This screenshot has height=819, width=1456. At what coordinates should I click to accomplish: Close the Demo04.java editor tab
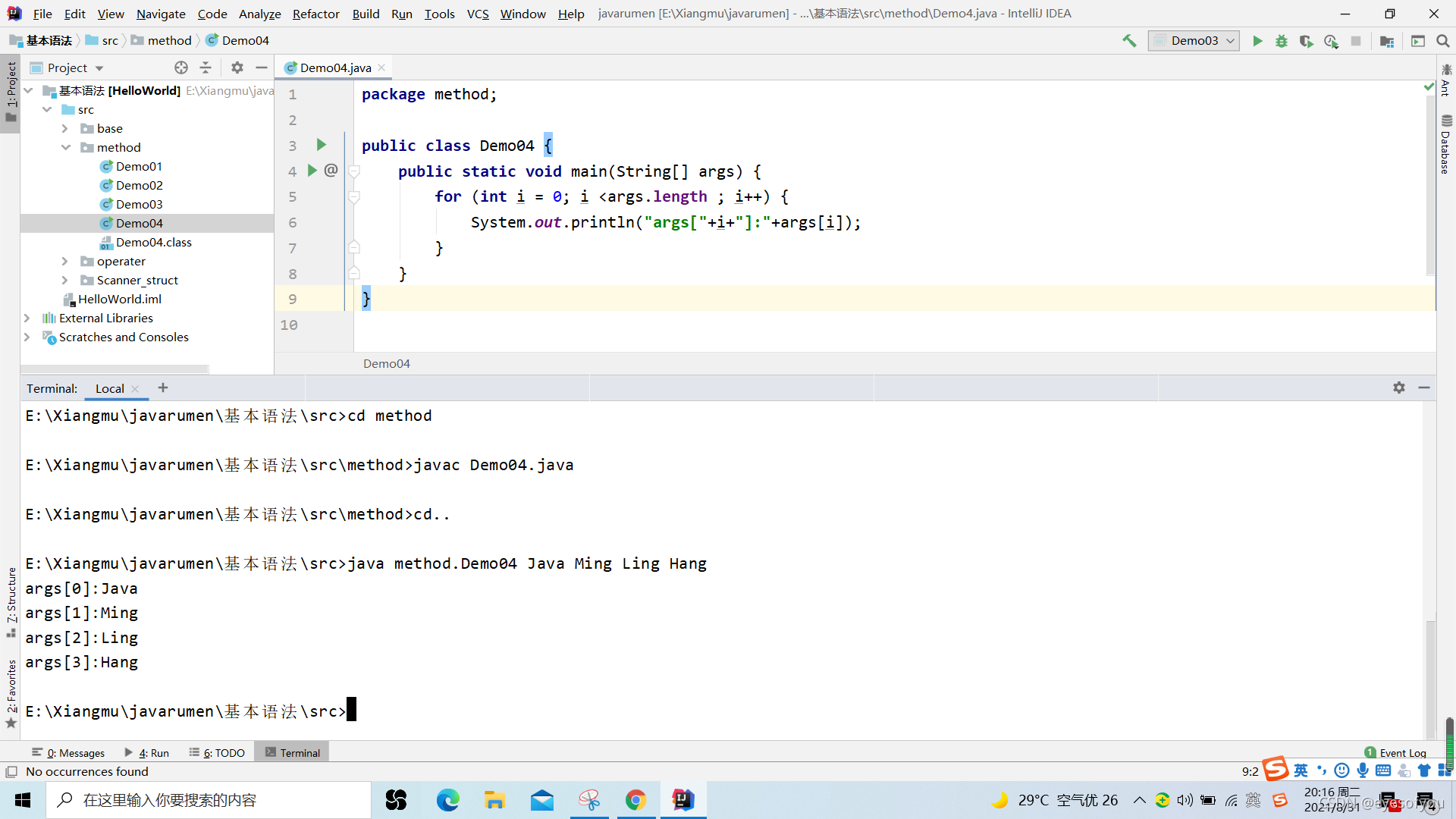tap(381, 67)
